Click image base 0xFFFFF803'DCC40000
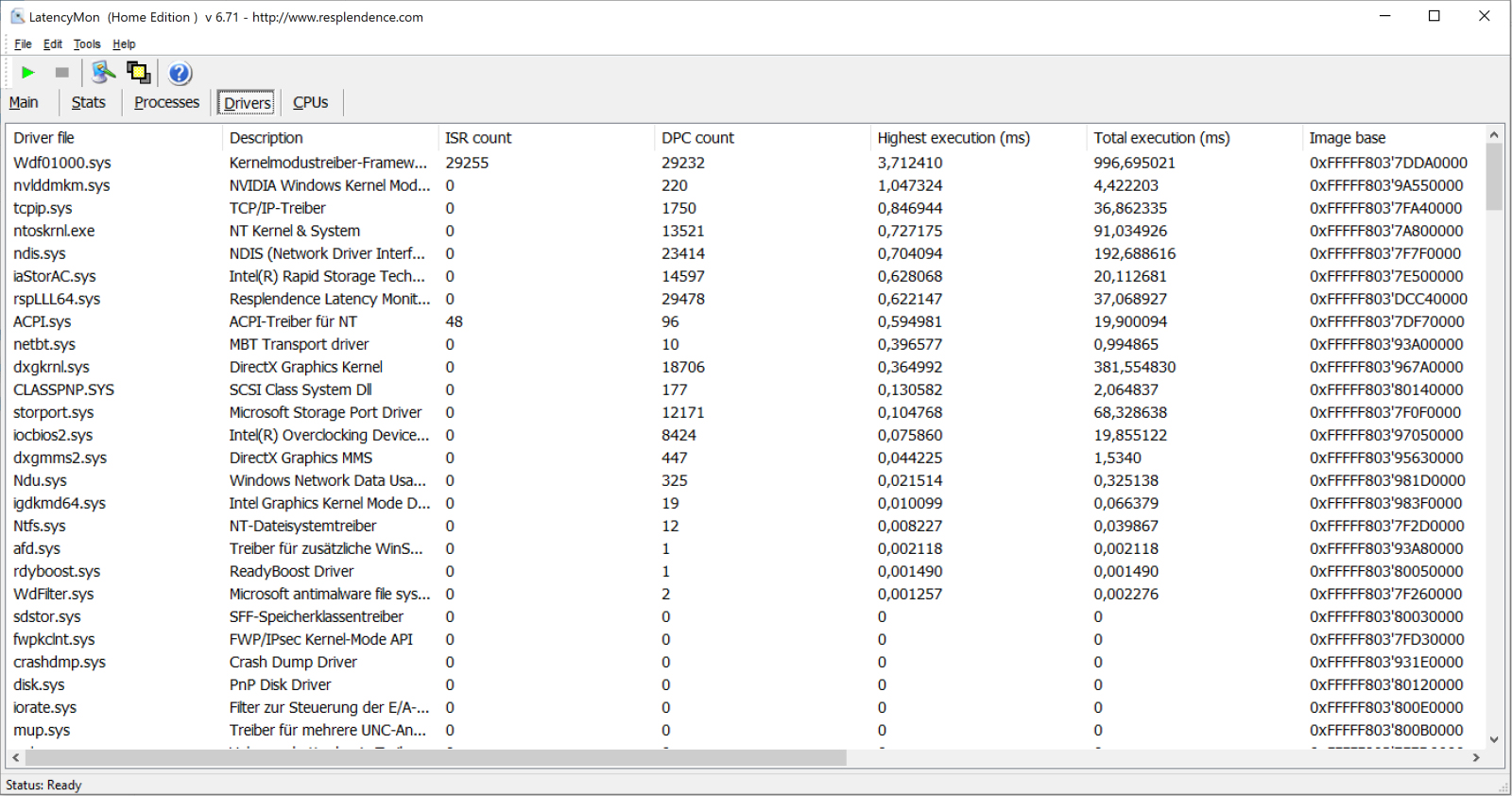This screenshot has width=1512, height=796. 1388,299
